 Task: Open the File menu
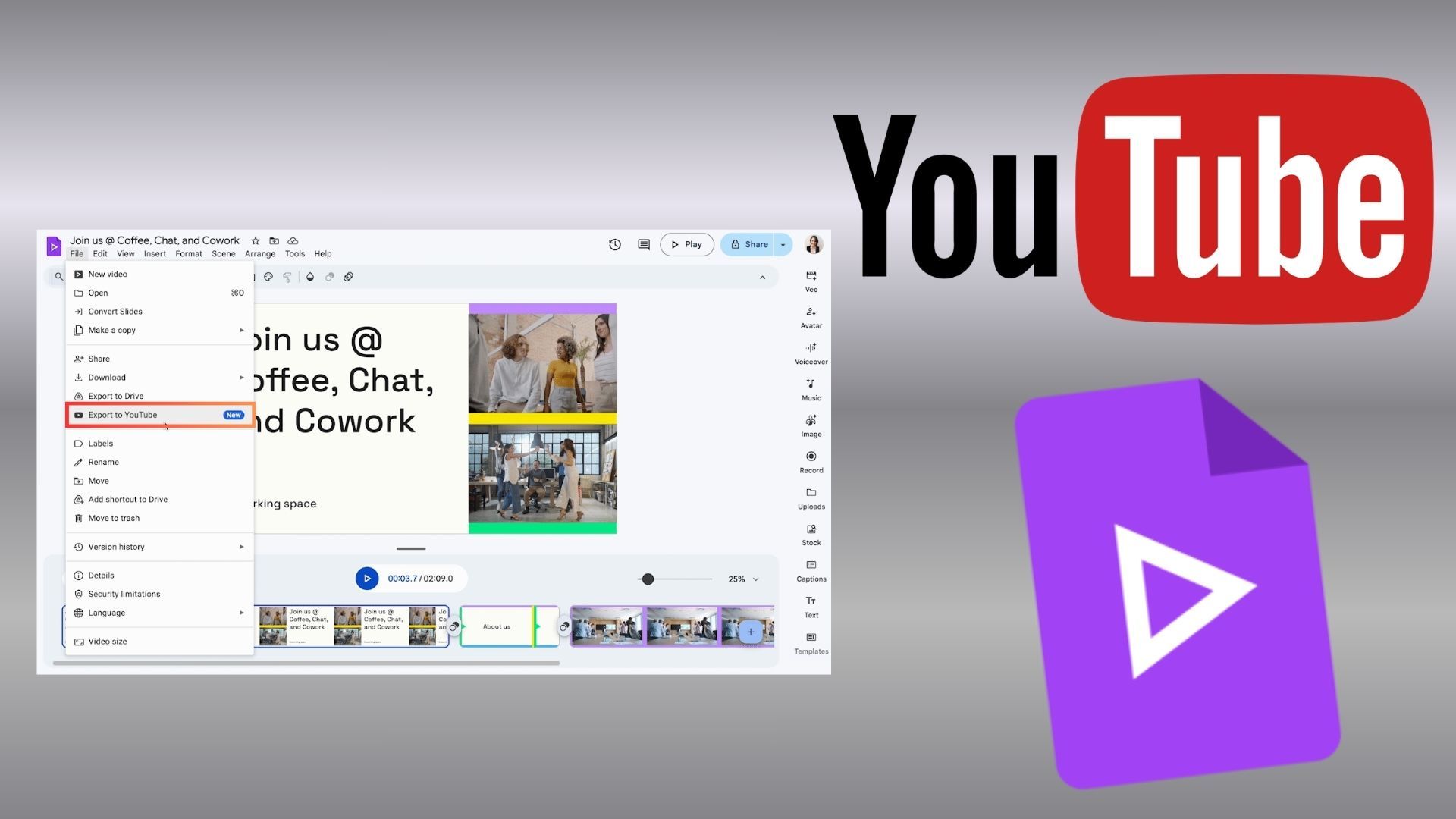(77, 254)
